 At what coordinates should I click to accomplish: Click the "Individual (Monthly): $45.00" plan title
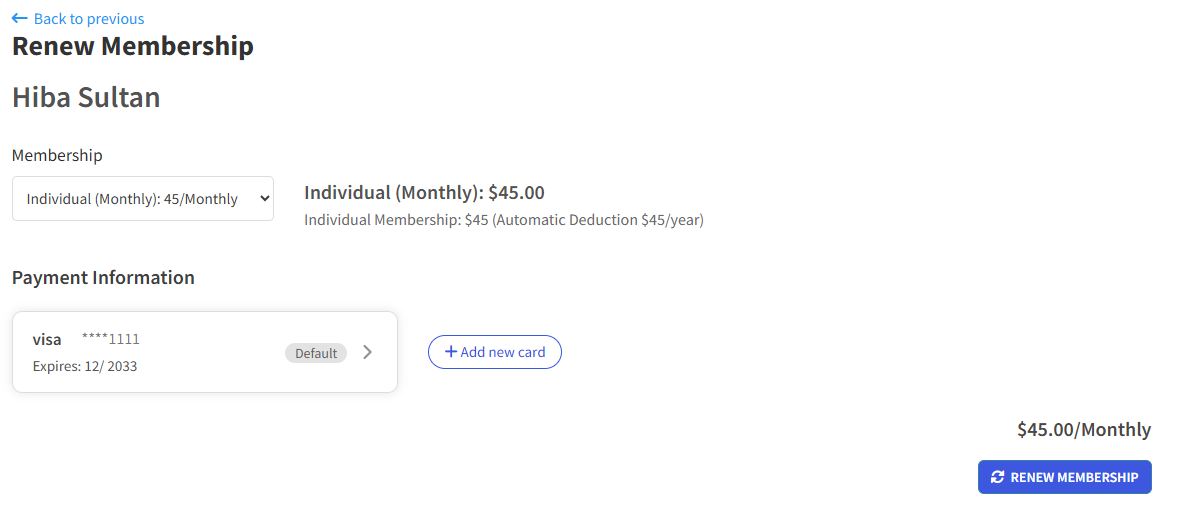pyautogui.click(x=424, y=192)
